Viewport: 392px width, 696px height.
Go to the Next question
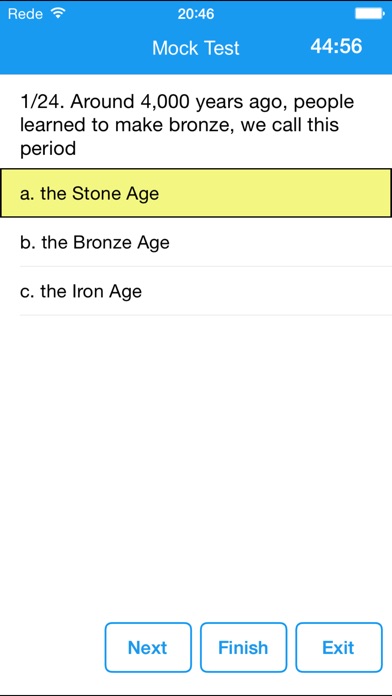click(x=148, y=648)
